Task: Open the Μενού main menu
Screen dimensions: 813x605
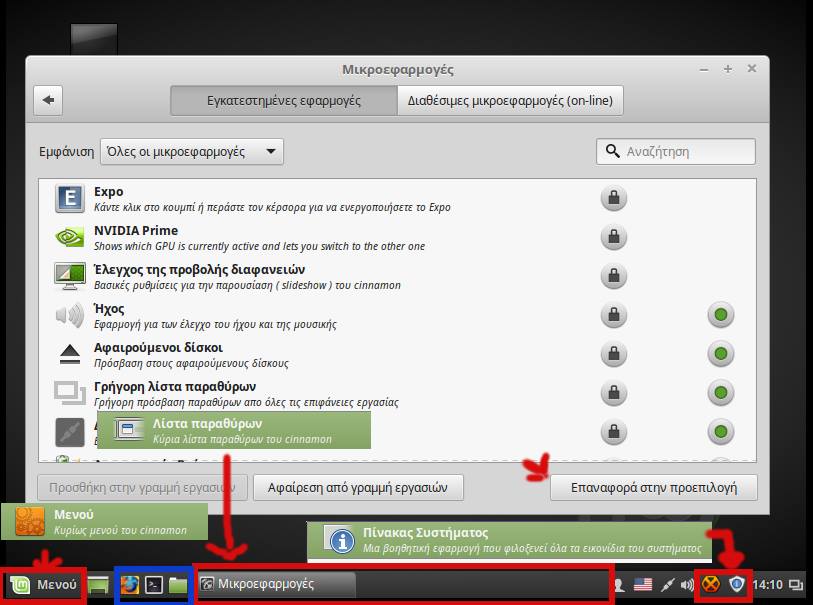Action: point(44,584)
